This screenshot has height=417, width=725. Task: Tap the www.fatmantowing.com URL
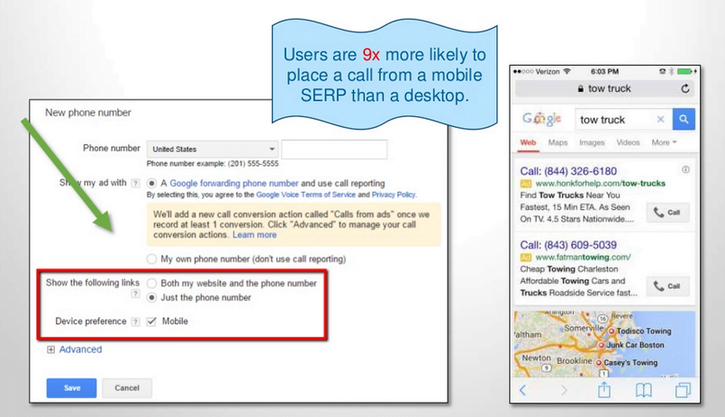pyautogui.click(x=583, y=257)
